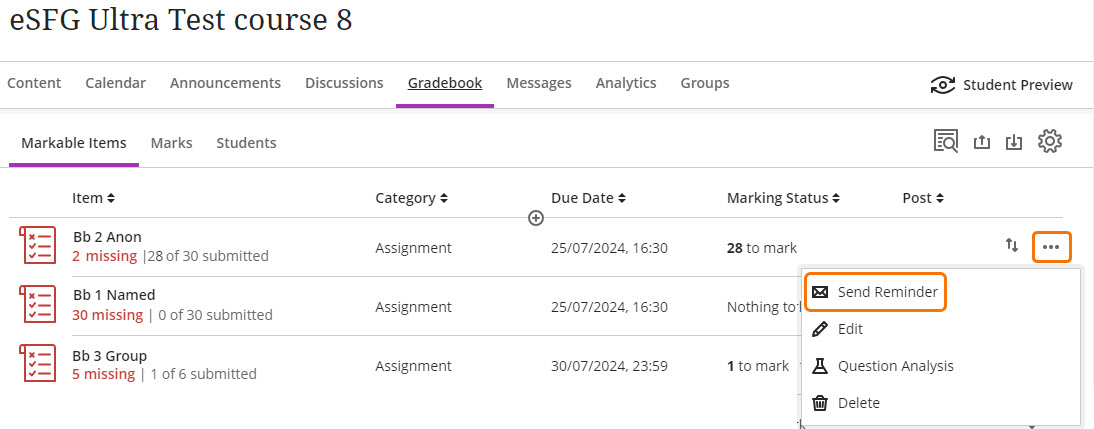Sort by Item column
The height and width of the screenshot is (429, 1094).
pyautogui.click(x=93, y=198)
